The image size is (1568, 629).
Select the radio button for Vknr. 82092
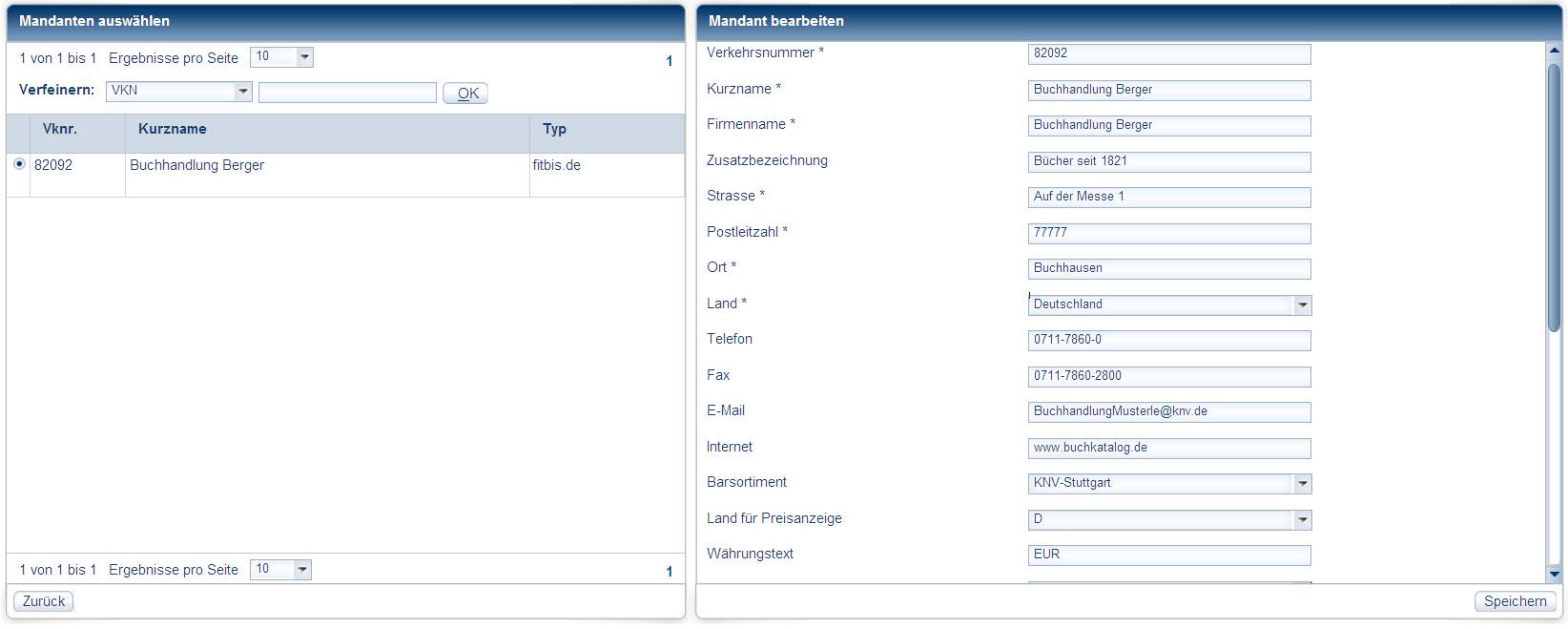click(x=19, y=164)
